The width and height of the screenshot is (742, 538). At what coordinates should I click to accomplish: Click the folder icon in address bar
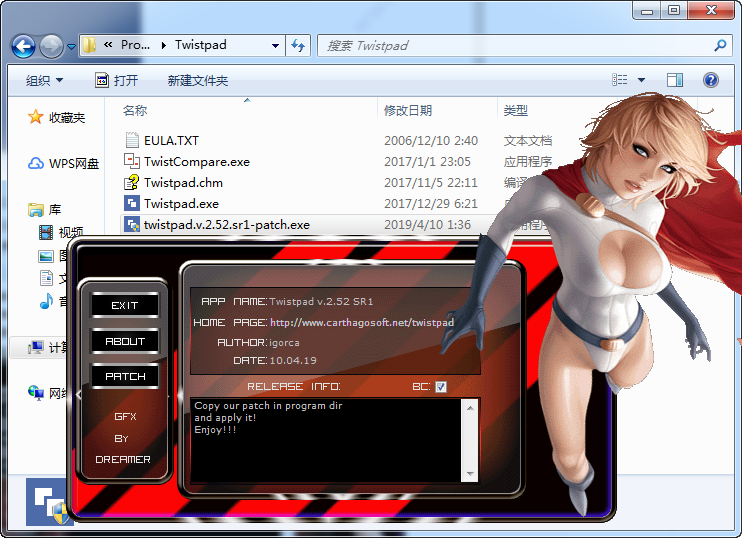(89, 45)
